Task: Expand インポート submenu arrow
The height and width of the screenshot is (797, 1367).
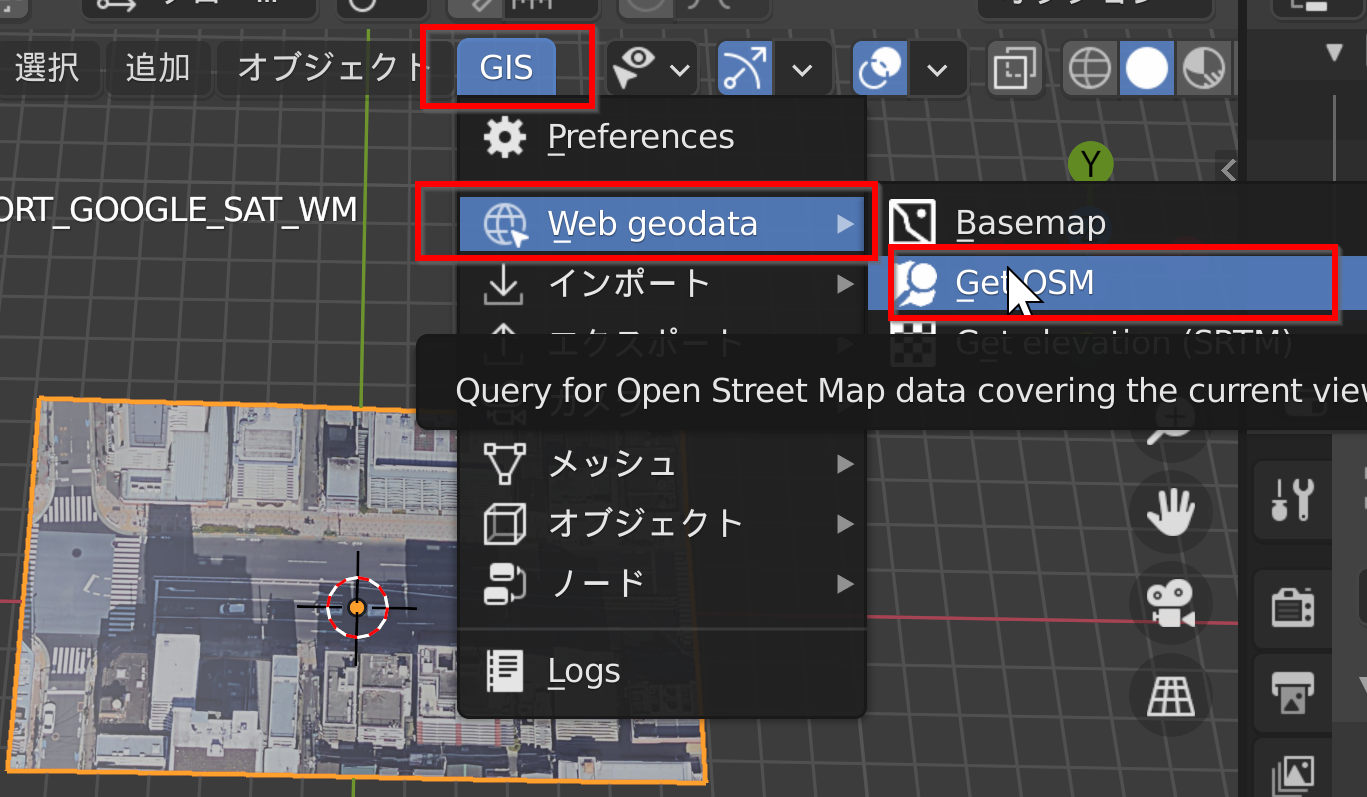Action: click(x=845, y=285)
